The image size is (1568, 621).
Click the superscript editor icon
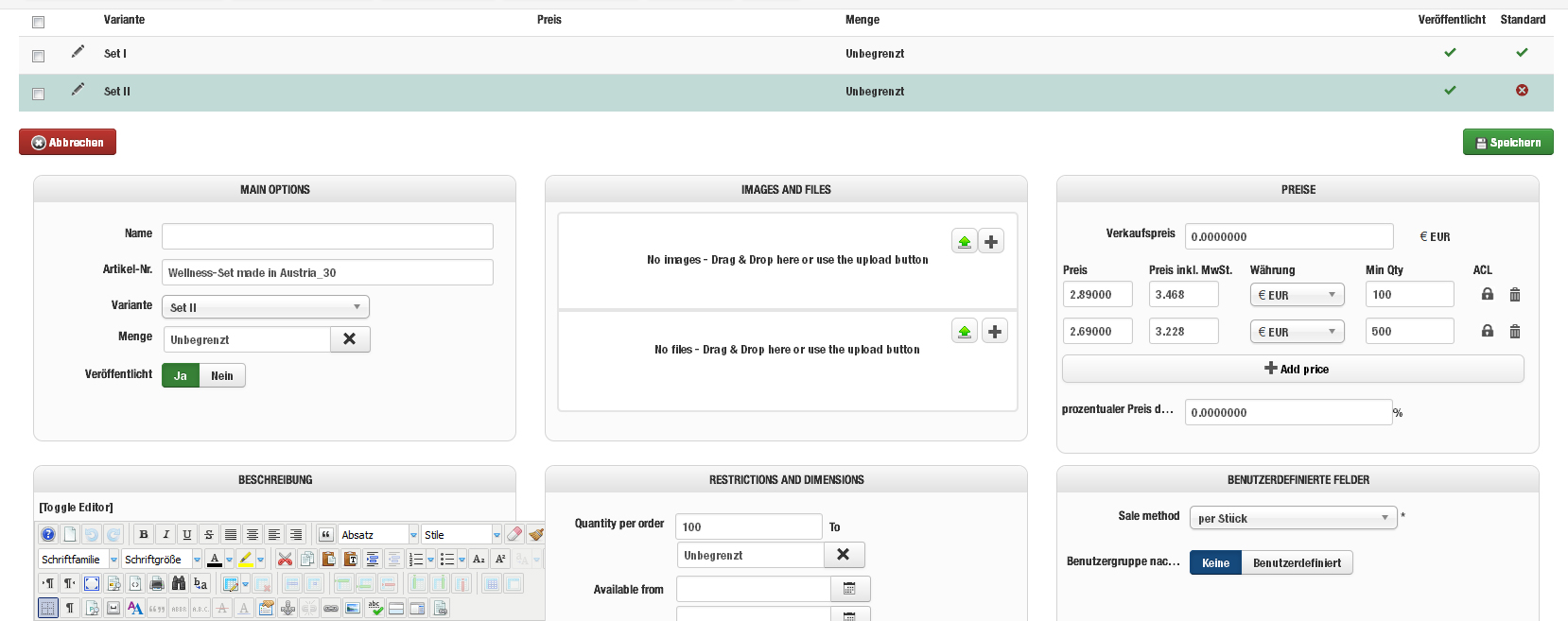[500, 559]
